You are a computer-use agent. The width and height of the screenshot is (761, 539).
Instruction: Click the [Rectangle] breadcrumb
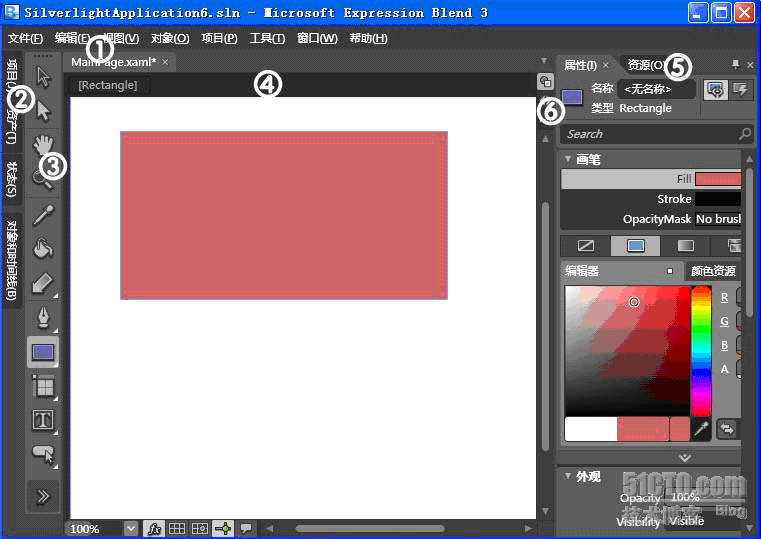point(108,85)
